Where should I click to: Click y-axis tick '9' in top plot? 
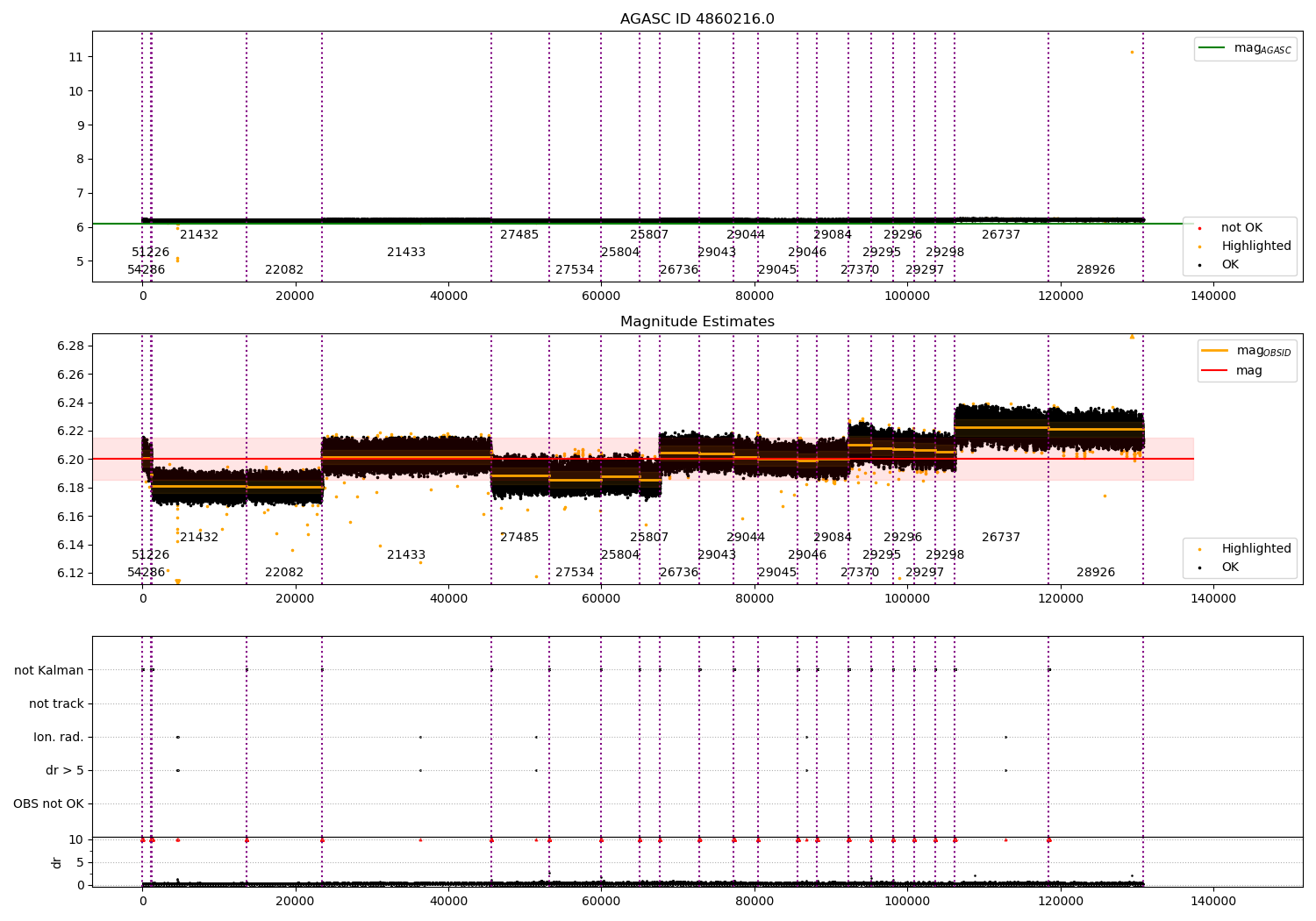click(80, 125)
